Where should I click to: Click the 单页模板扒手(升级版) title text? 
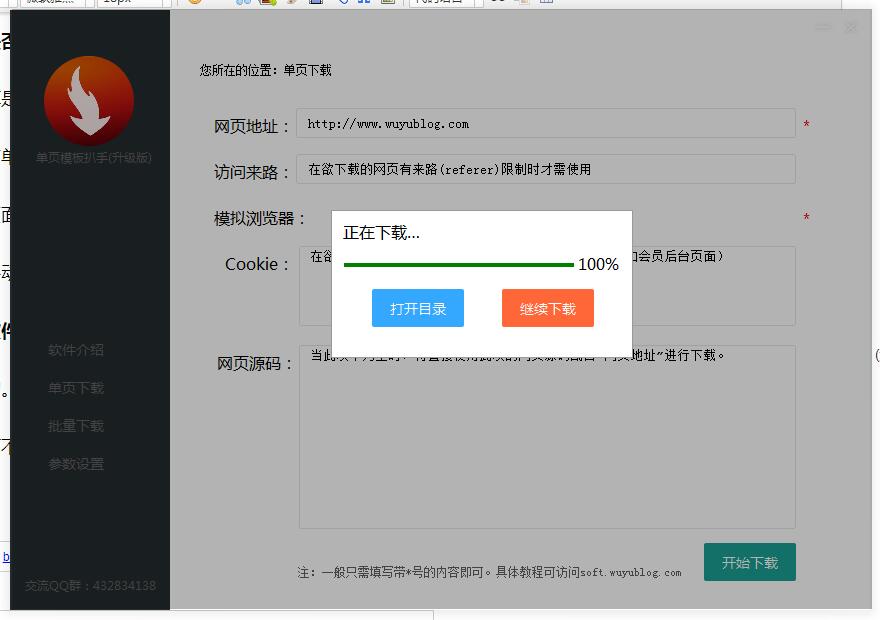[94, 158]
